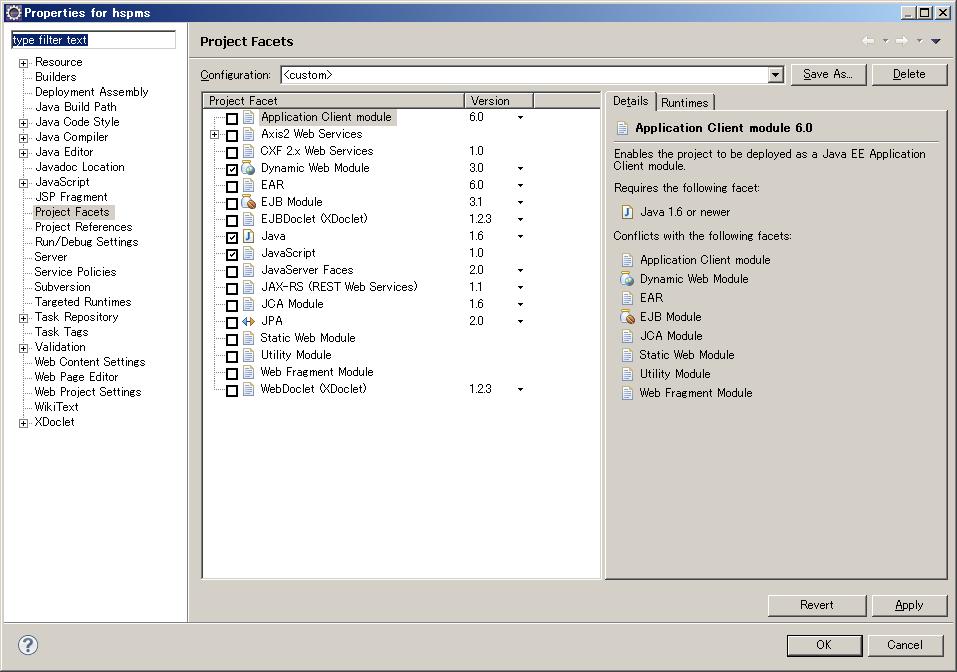Click the Axis2 Web Services facet icon

[x=248, y=134]
